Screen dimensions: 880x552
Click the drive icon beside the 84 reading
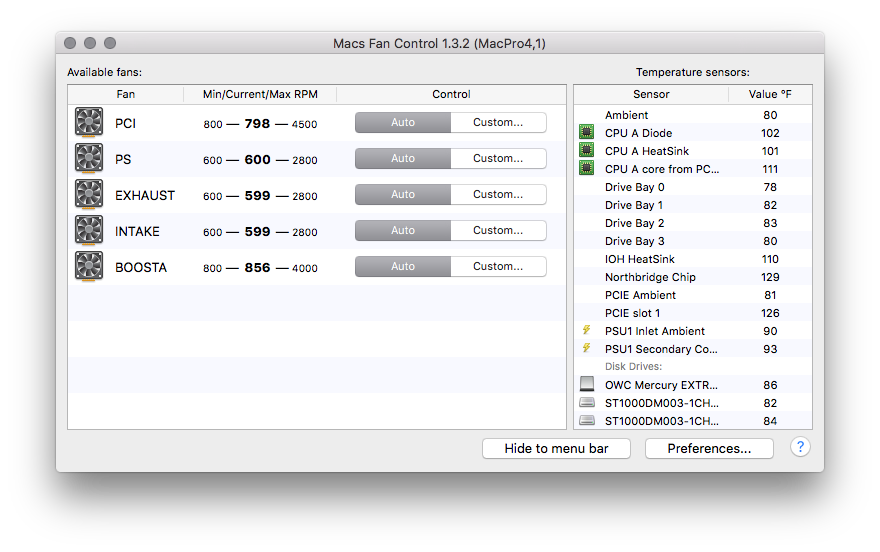pyautogui.click(x=586, y=420)
